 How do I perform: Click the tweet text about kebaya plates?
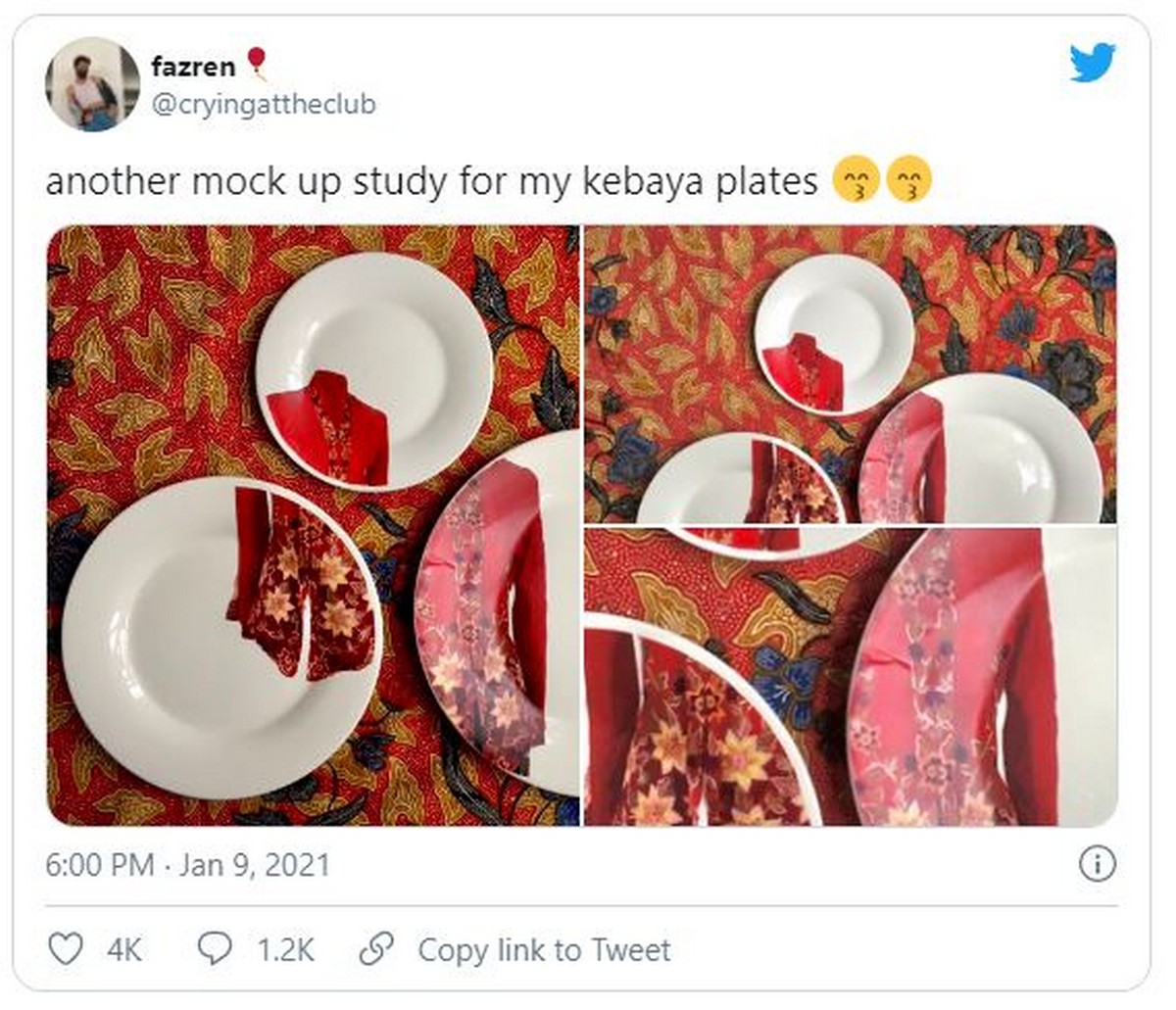431,182
